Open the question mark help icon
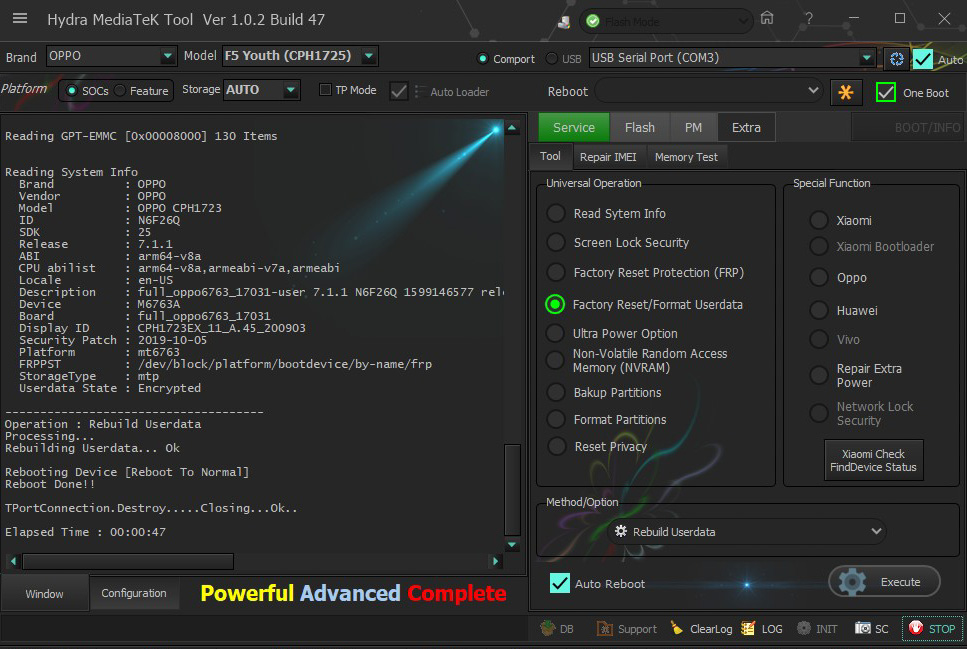The image size is (967, 649). pyautogui.click(x=808, y=18)
